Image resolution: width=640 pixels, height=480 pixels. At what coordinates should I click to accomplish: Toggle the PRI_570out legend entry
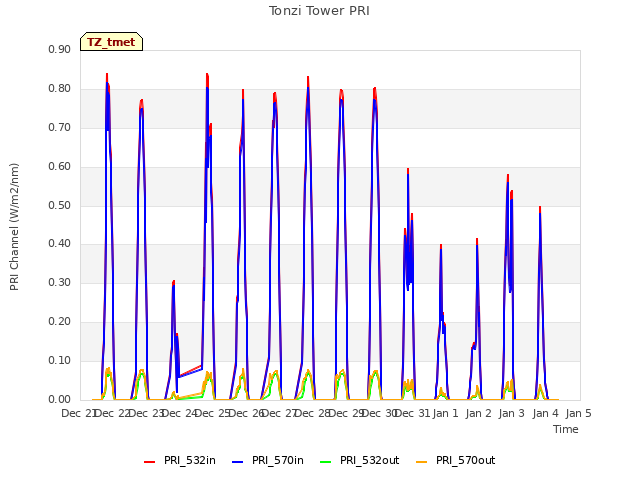click(x=456, y=460)
